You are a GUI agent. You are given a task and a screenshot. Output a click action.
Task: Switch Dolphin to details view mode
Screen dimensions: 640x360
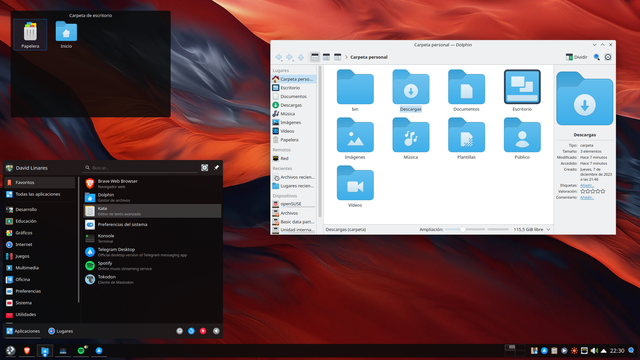click(338, 57)
